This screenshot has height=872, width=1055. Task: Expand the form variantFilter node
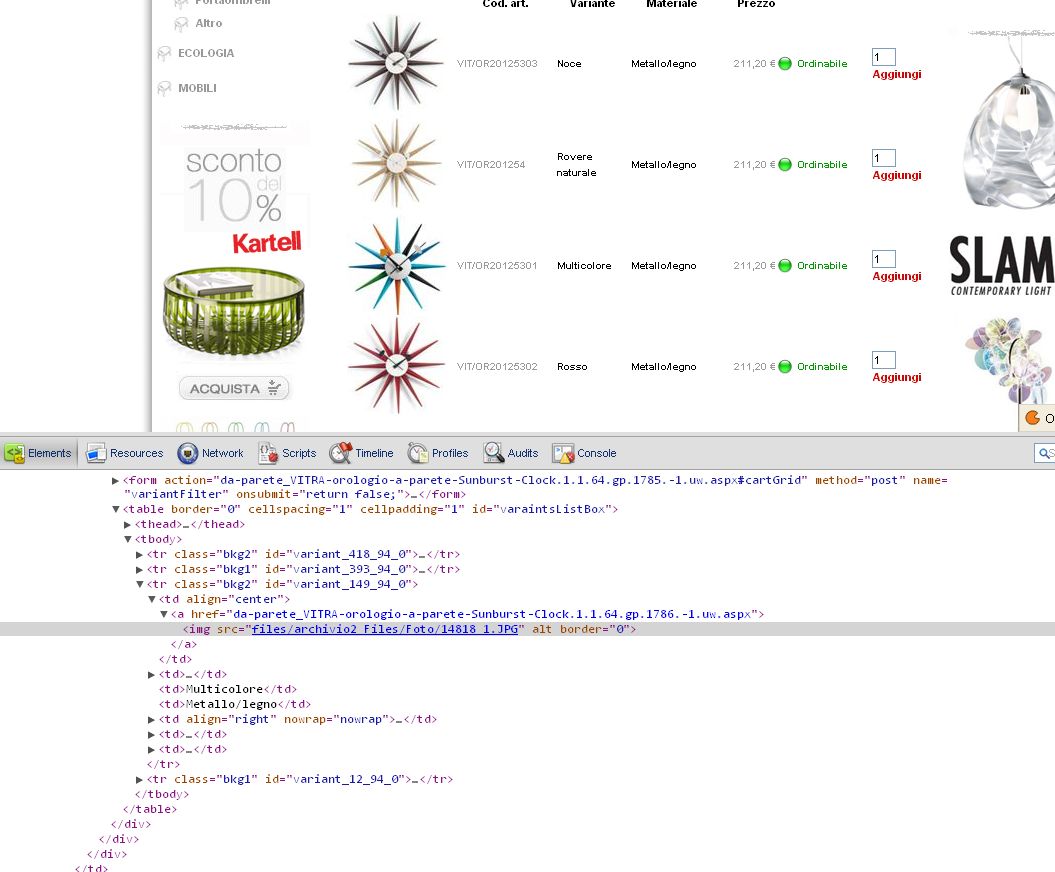point(115,480)
